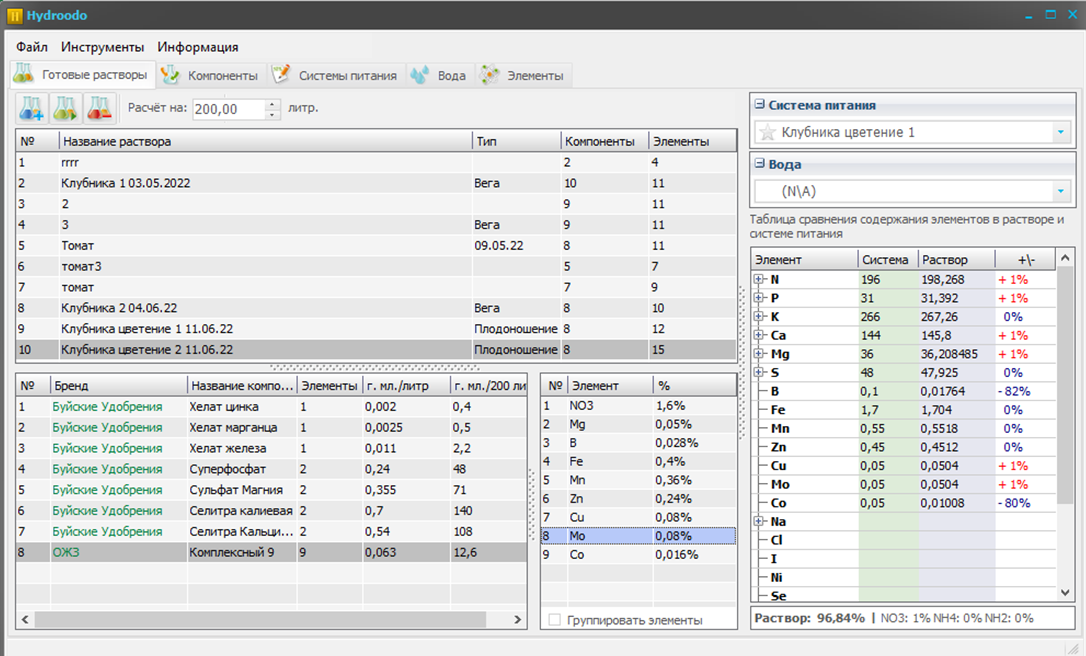The height and width of the screenshot is (656, 1086).
Task: Expand the Ca element tree node
Action: (759, 335)
